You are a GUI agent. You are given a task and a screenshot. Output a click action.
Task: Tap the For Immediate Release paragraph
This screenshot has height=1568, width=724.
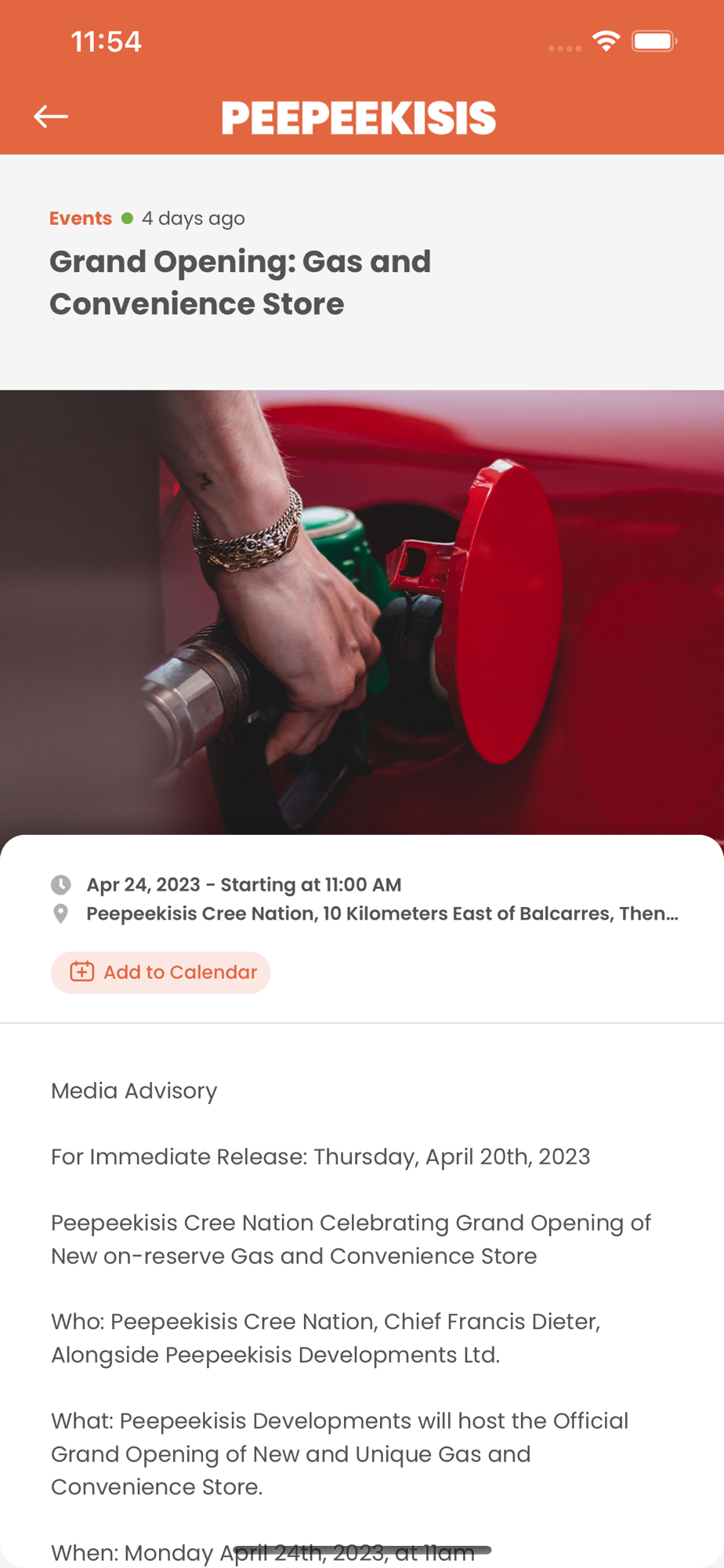pyautogui.click(x=320, y=1157)
